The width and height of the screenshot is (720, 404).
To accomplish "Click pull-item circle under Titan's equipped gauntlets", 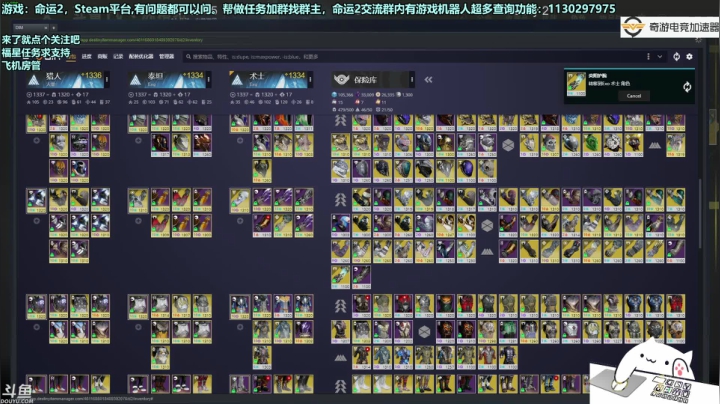I will 138,221.
